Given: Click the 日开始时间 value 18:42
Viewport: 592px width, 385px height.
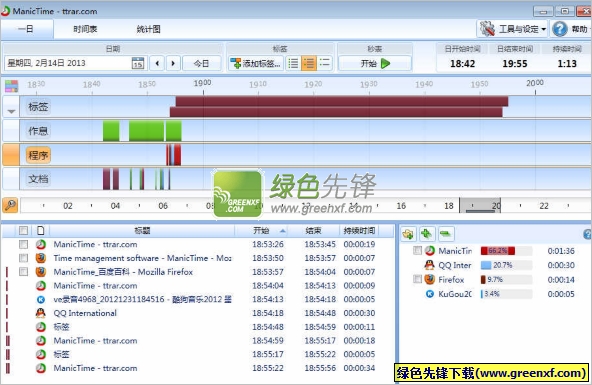Looking at the screenshot, I should point(462,63).
